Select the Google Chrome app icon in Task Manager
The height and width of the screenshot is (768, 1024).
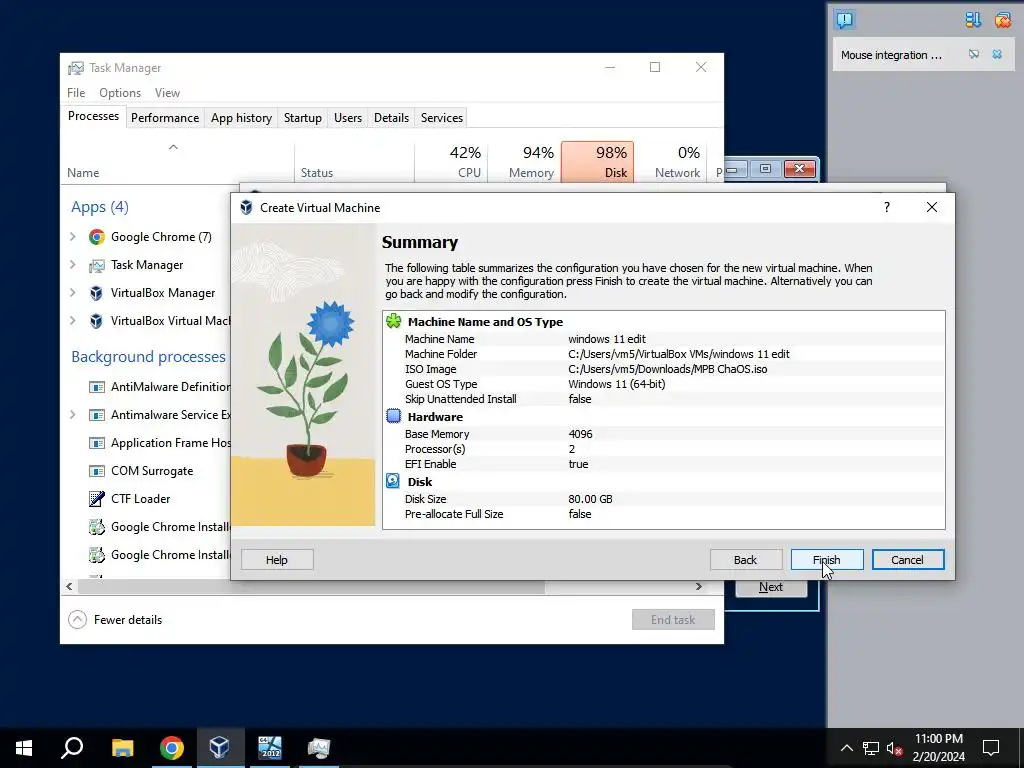97,237
